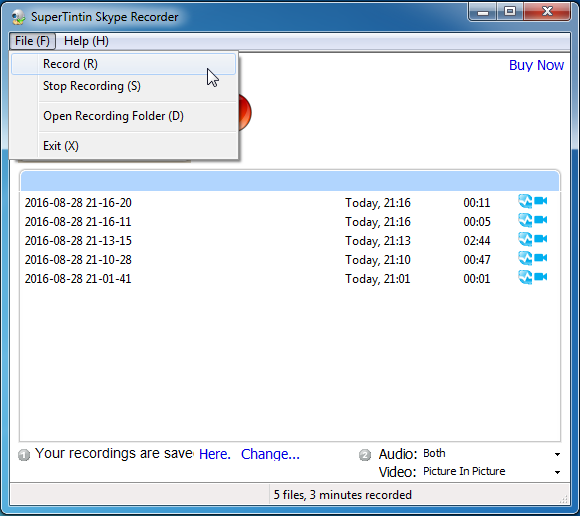Click the duration value 00:11
580x516 pixels.
click(476, 203)
